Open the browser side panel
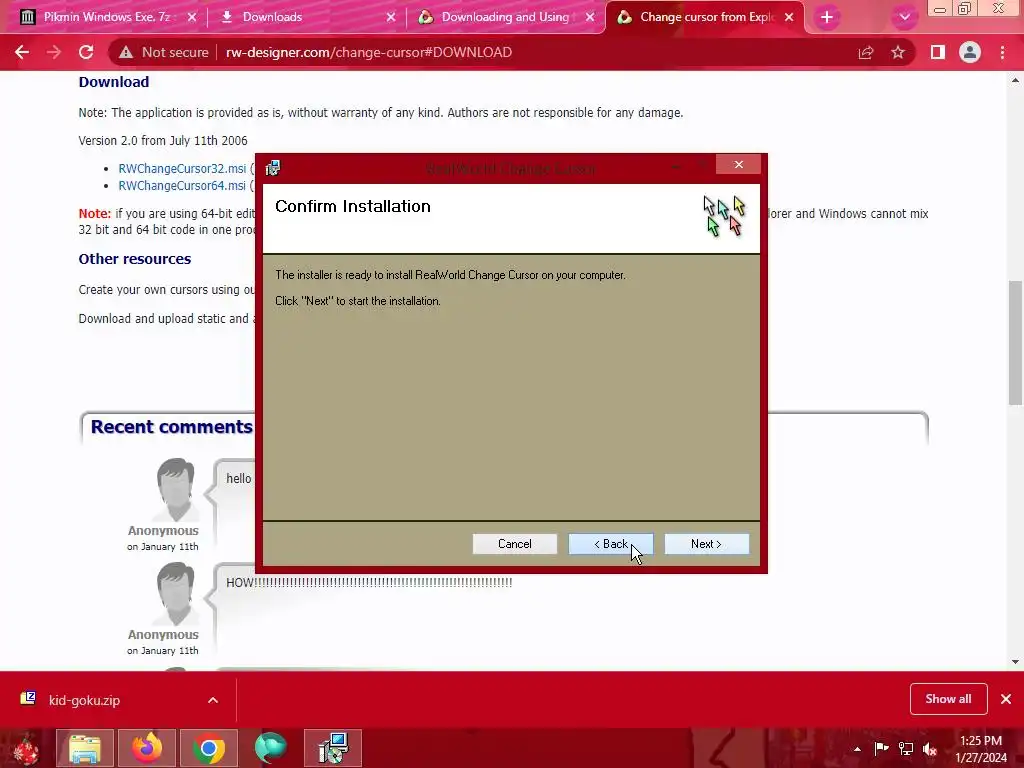Screen dimensions: 1024x768 pos(938,52)
